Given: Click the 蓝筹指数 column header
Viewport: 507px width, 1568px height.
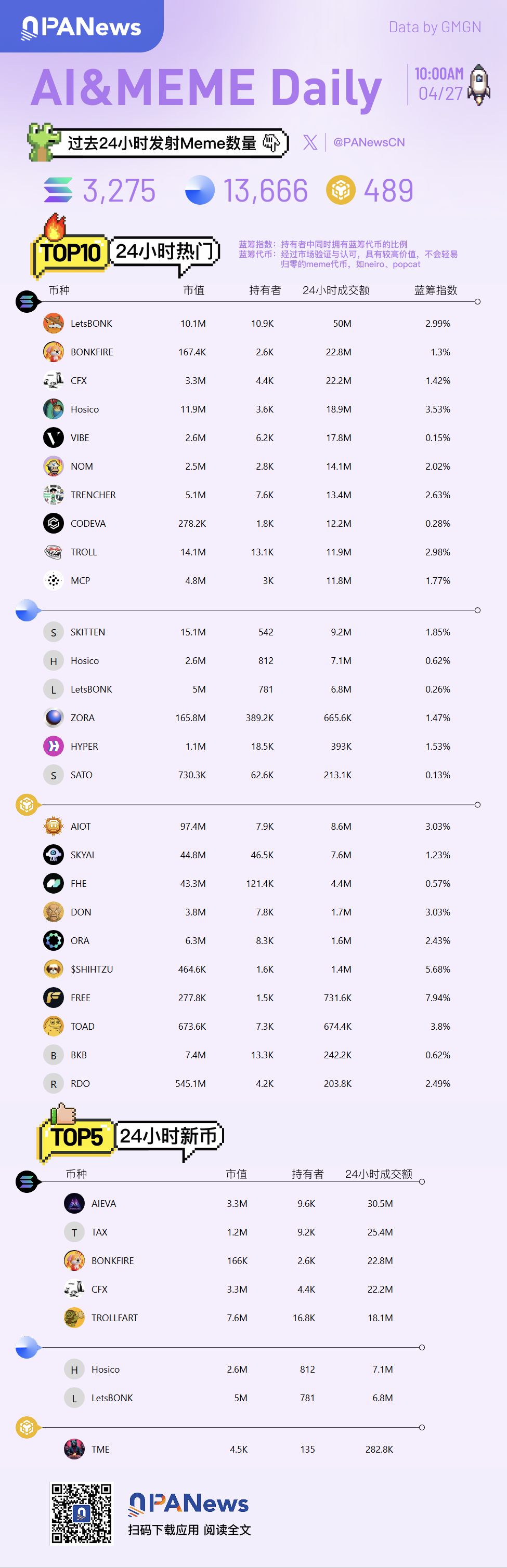Looking at the screenshot, I should (x=436, y=290).
